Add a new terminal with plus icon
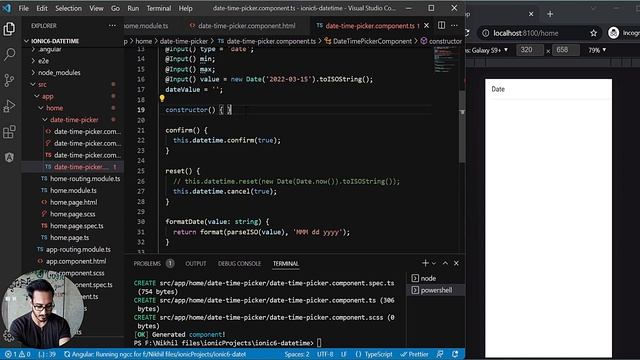 (425, 263)
